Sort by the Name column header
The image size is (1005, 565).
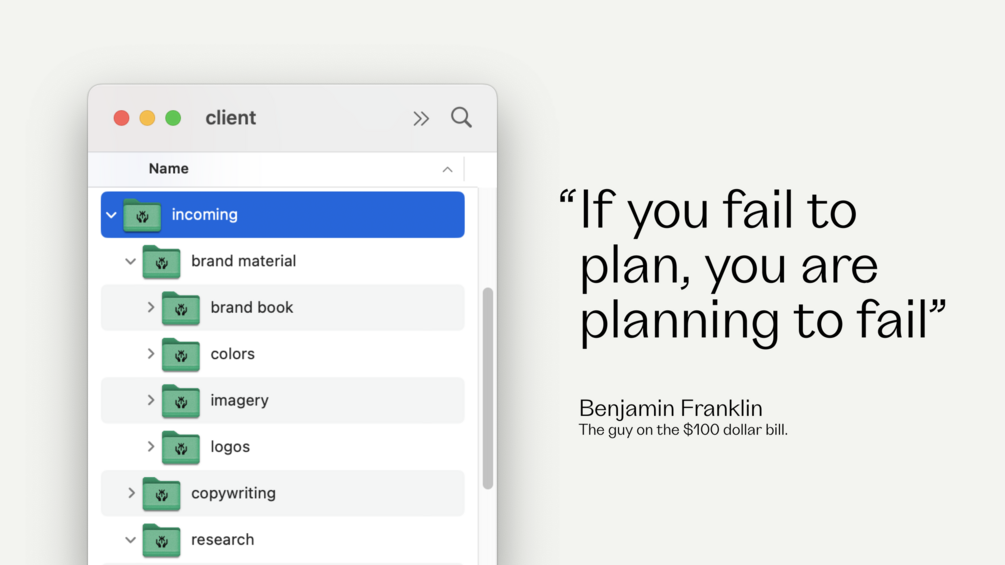[169, 169]
